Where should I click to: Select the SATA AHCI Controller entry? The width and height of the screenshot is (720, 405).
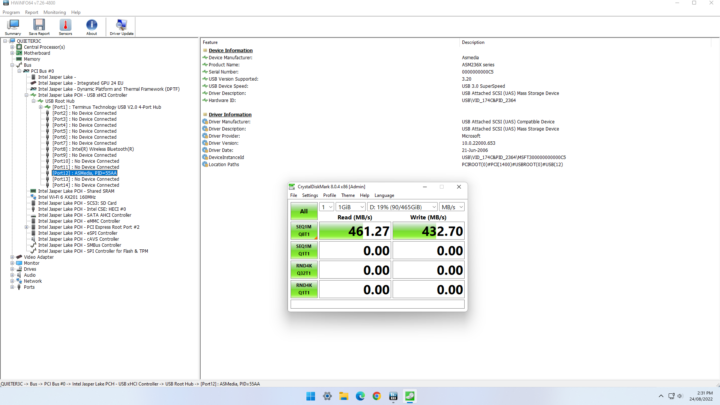pyautogui.click(x=84, y=215)
